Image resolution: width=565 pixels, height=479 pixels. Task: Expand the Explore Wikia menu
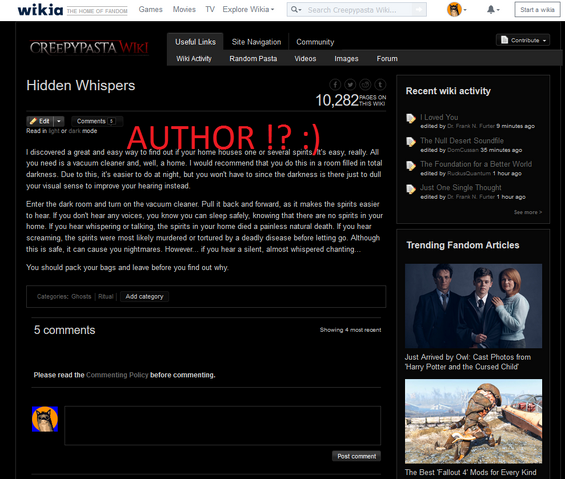pos(248,9)
